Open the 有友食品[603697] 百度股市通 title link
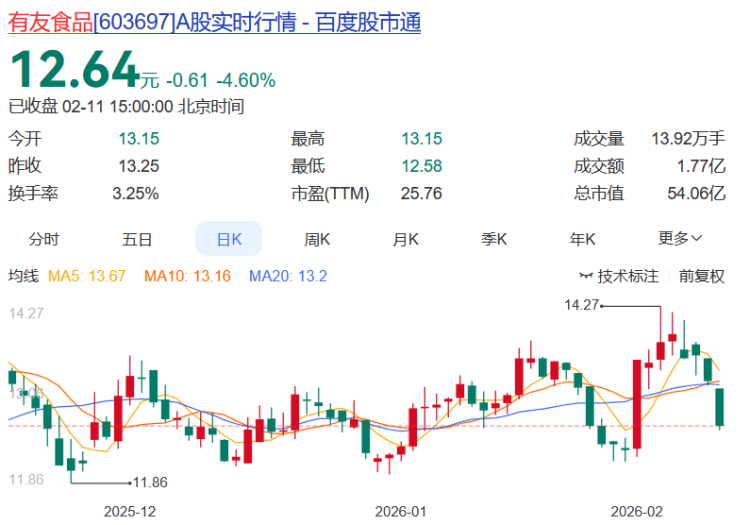 pyautogui.click(x=214, y=22)
